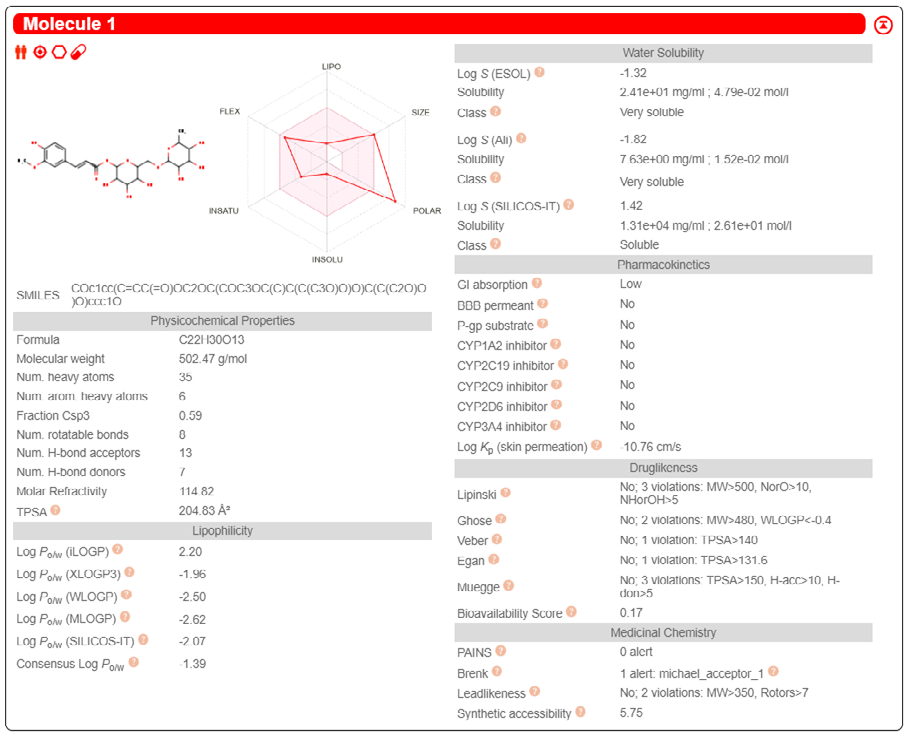This screenshot has height=740, width=910.
Task: Click help icon beside CYP3A4 inhibitor
Action: [555, 425]
